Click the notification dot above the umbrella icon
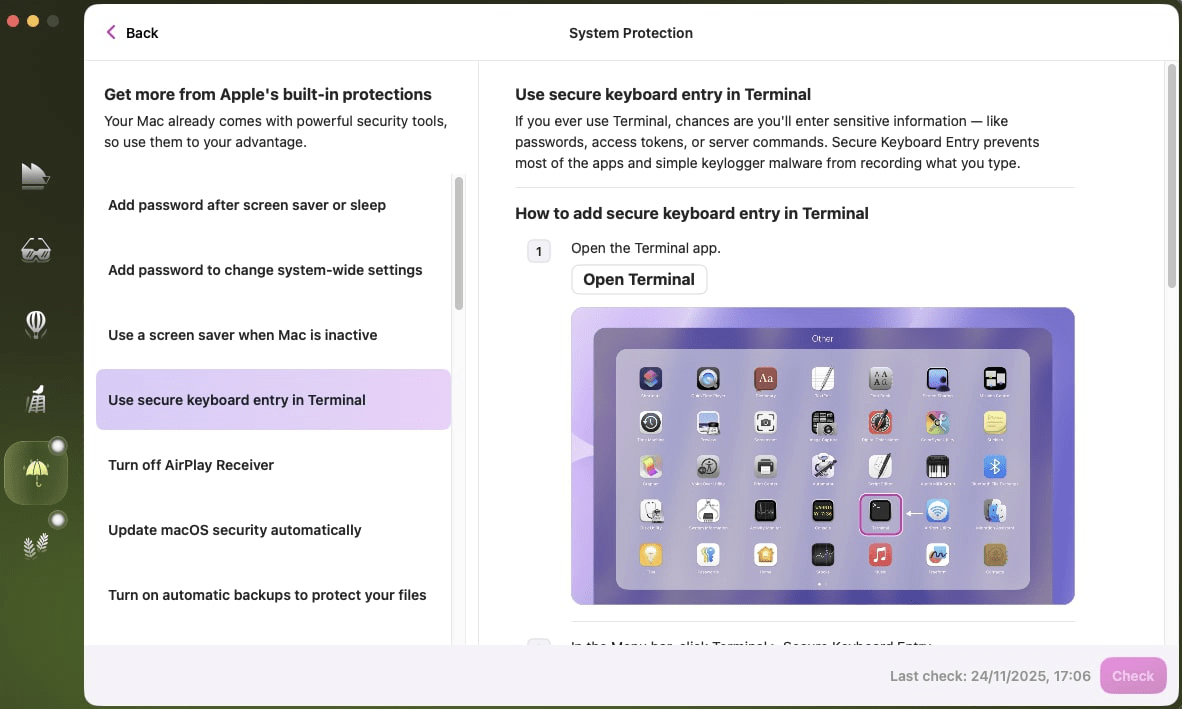This screenshot has width=1182, height=709. click(58, 447)
